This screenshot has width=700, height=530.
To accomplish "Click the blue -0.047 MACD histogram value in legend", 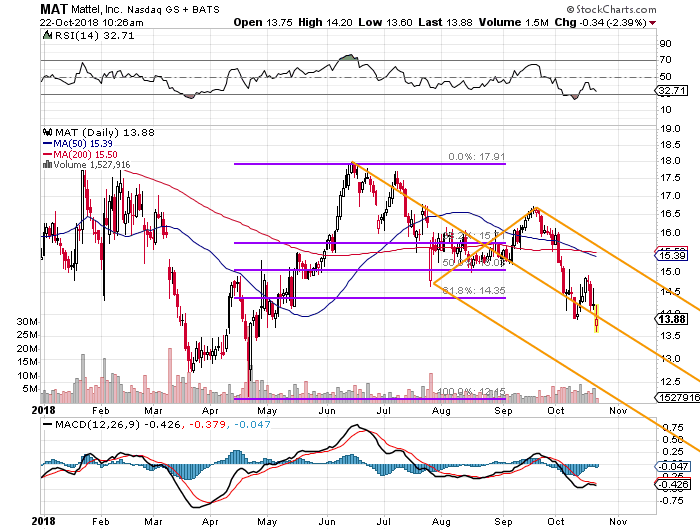I will pos(252,424).
